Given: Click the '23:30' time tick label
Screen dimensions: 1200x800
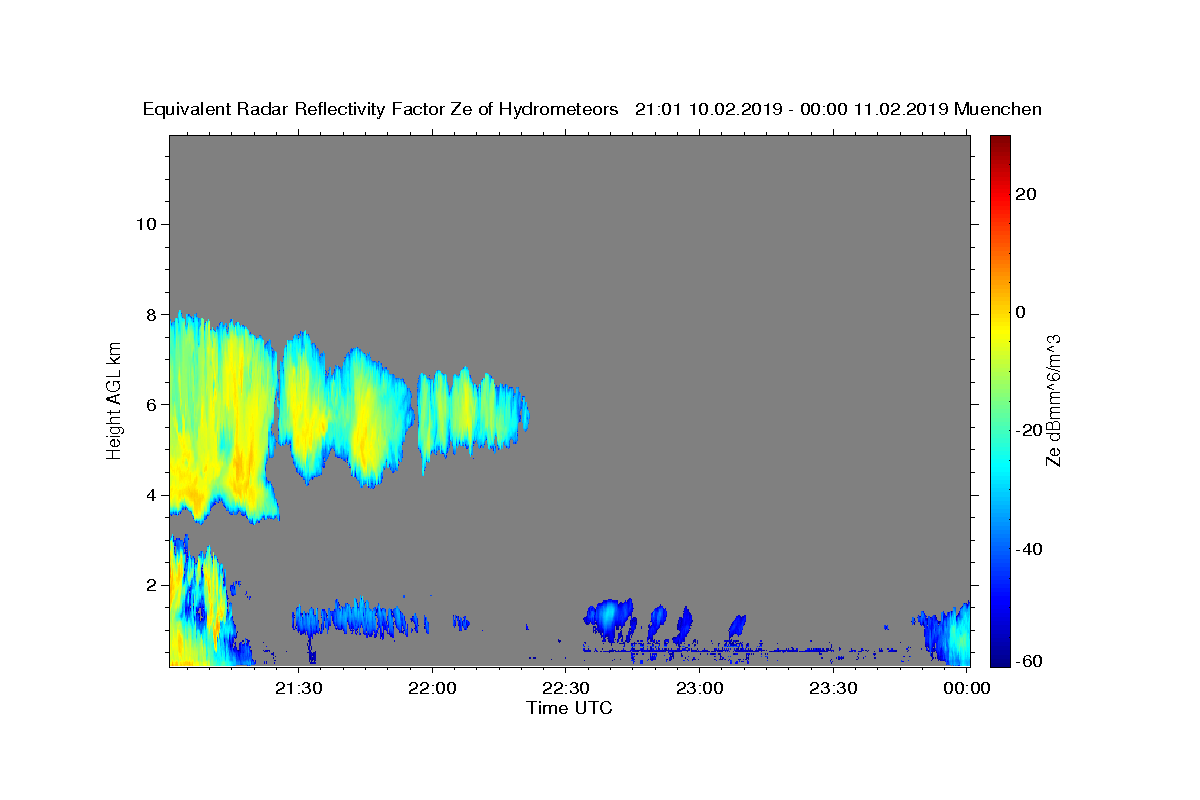Looking at the screenshot, I should click(x=834, y=688).
